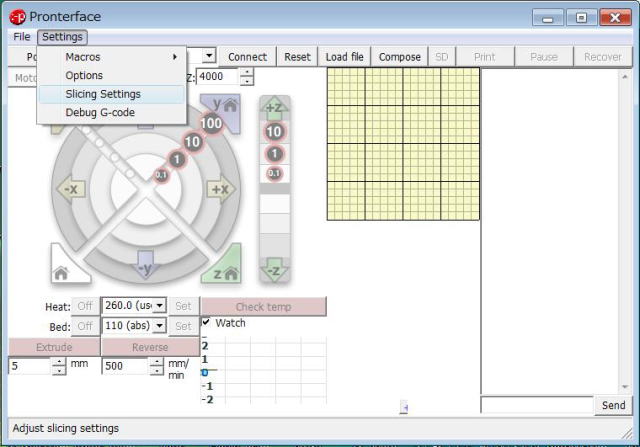The height and width of the screenshot is (447, 640).
Task: Start the Print button
Action: click(x=484, y=57)
